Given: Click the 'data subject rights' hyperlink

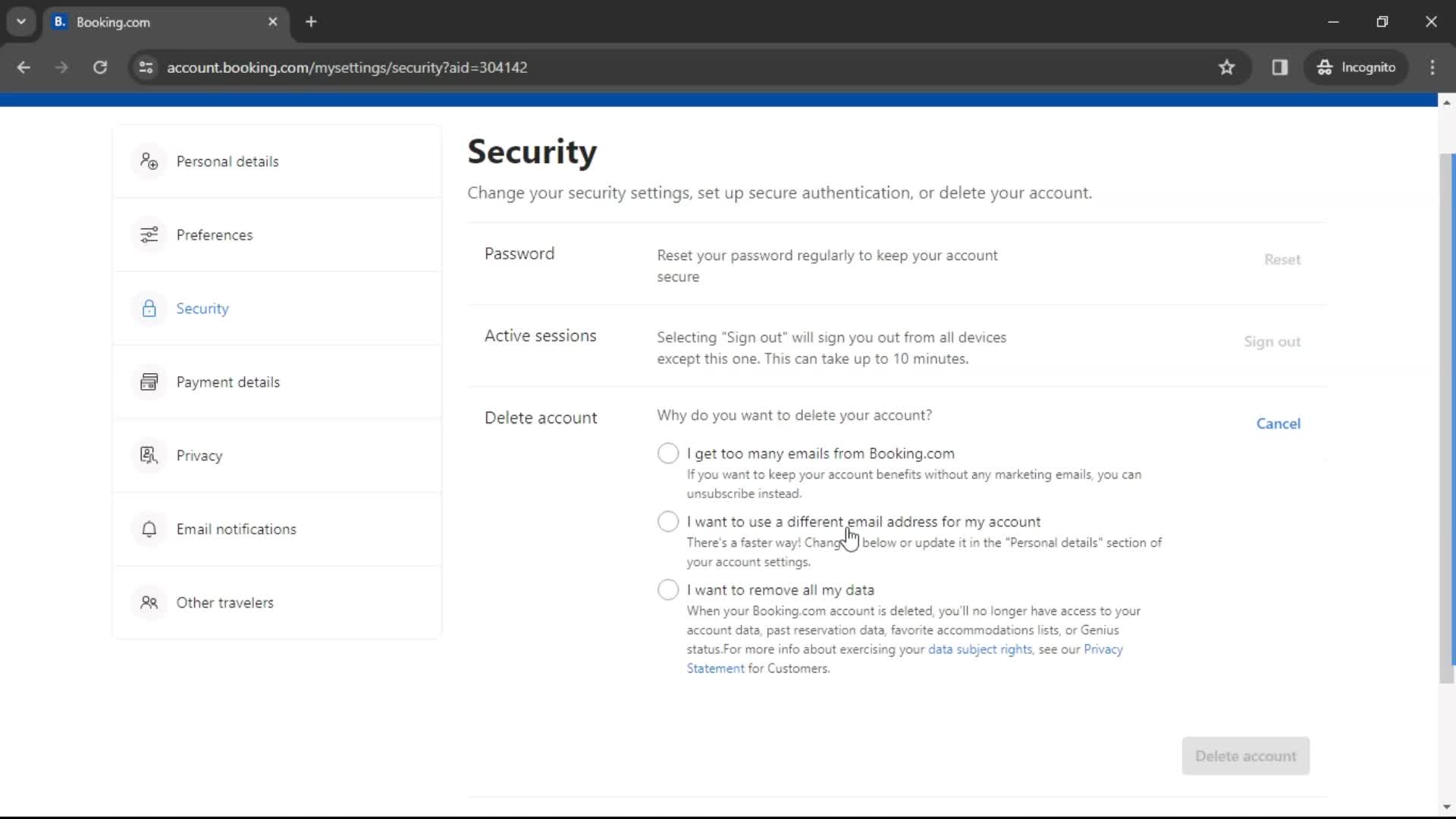Looking at the screenshot, I should [980, 649].
